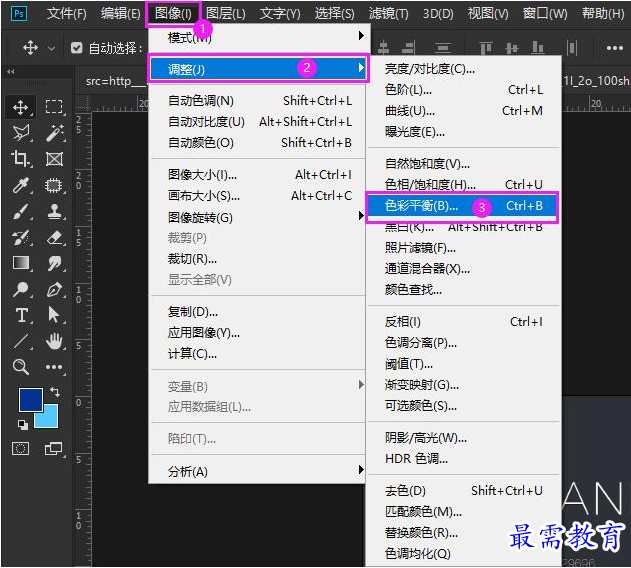This screenshot has height=568, width=631.
Task: Select the Path Selection tool
Action: [54, 315]
